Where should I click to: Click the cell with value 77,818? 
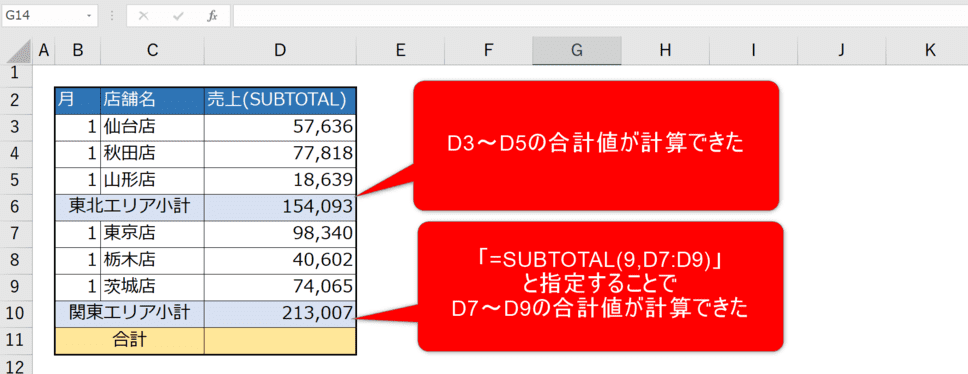280,154
